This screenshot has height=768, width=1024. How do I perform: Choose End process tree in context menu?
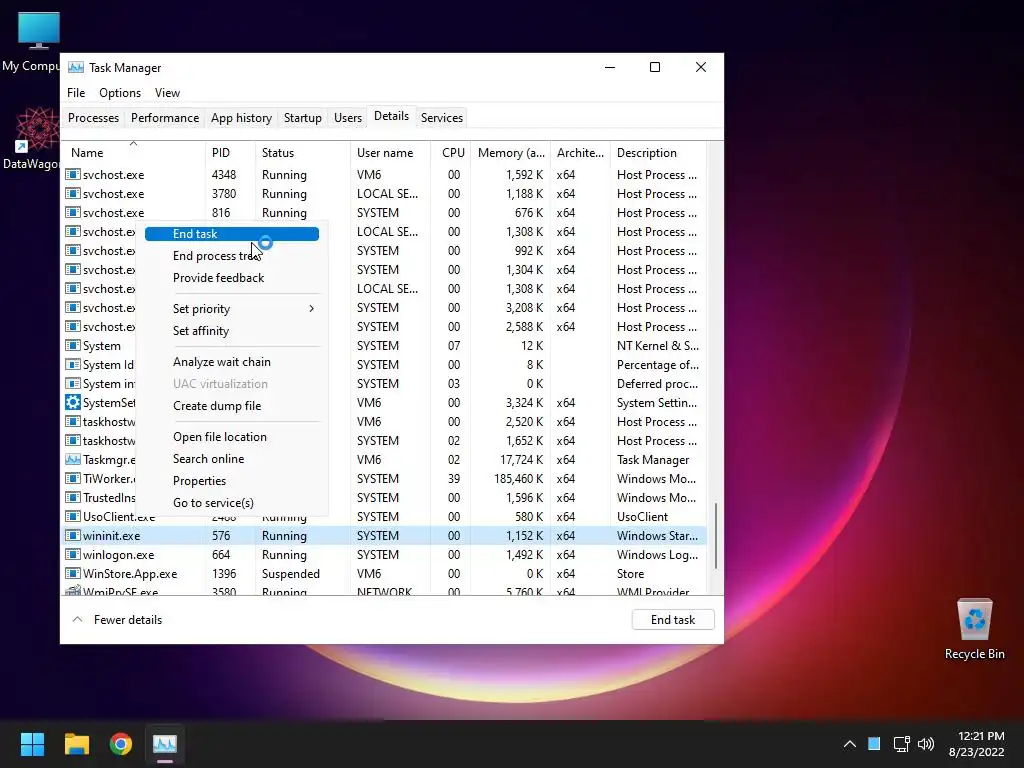[232, 256]
